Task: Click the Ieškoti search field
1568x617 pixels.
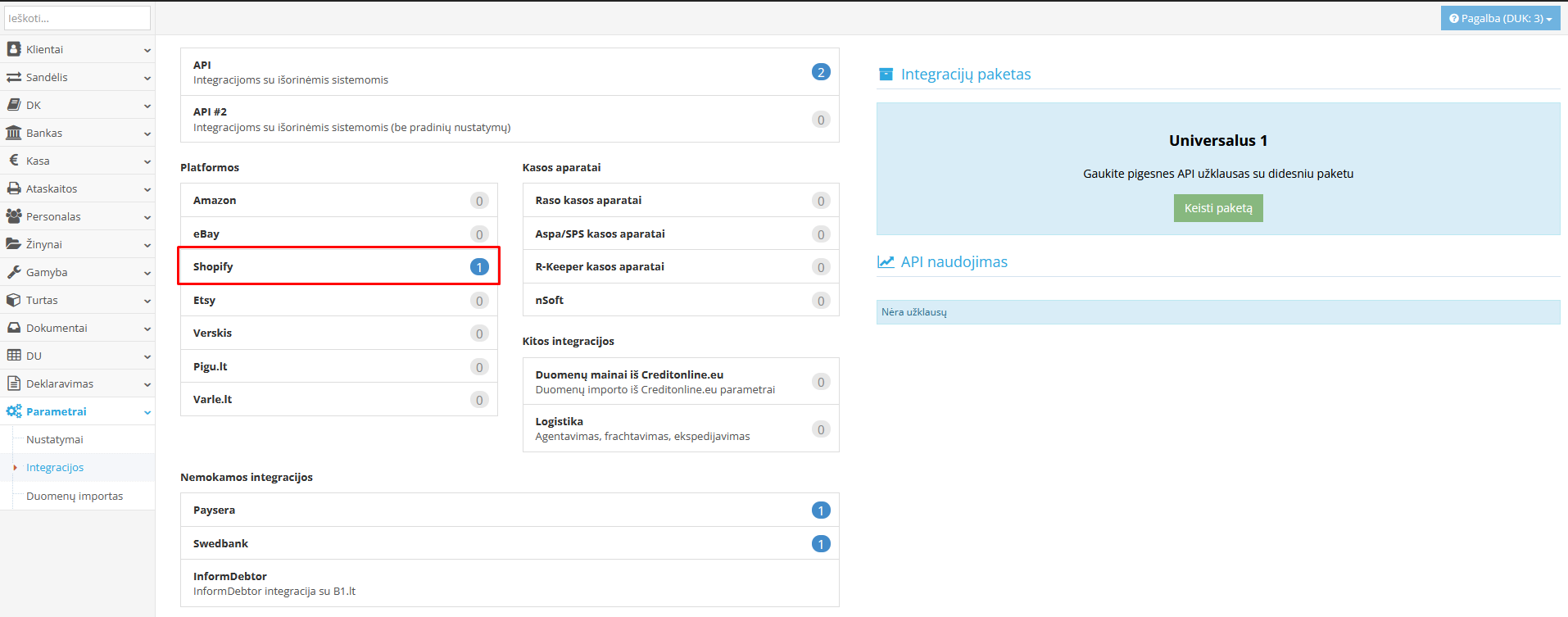Action: tap(78, 18)
